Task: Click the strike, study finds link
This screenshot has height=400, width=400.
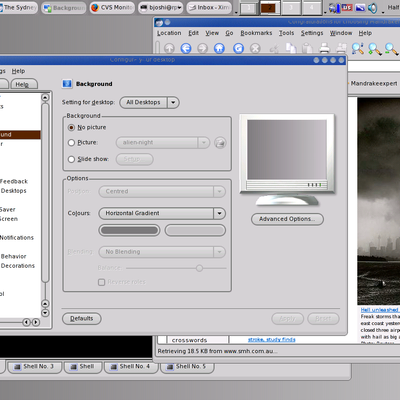Action: click(x=271, y=340)
